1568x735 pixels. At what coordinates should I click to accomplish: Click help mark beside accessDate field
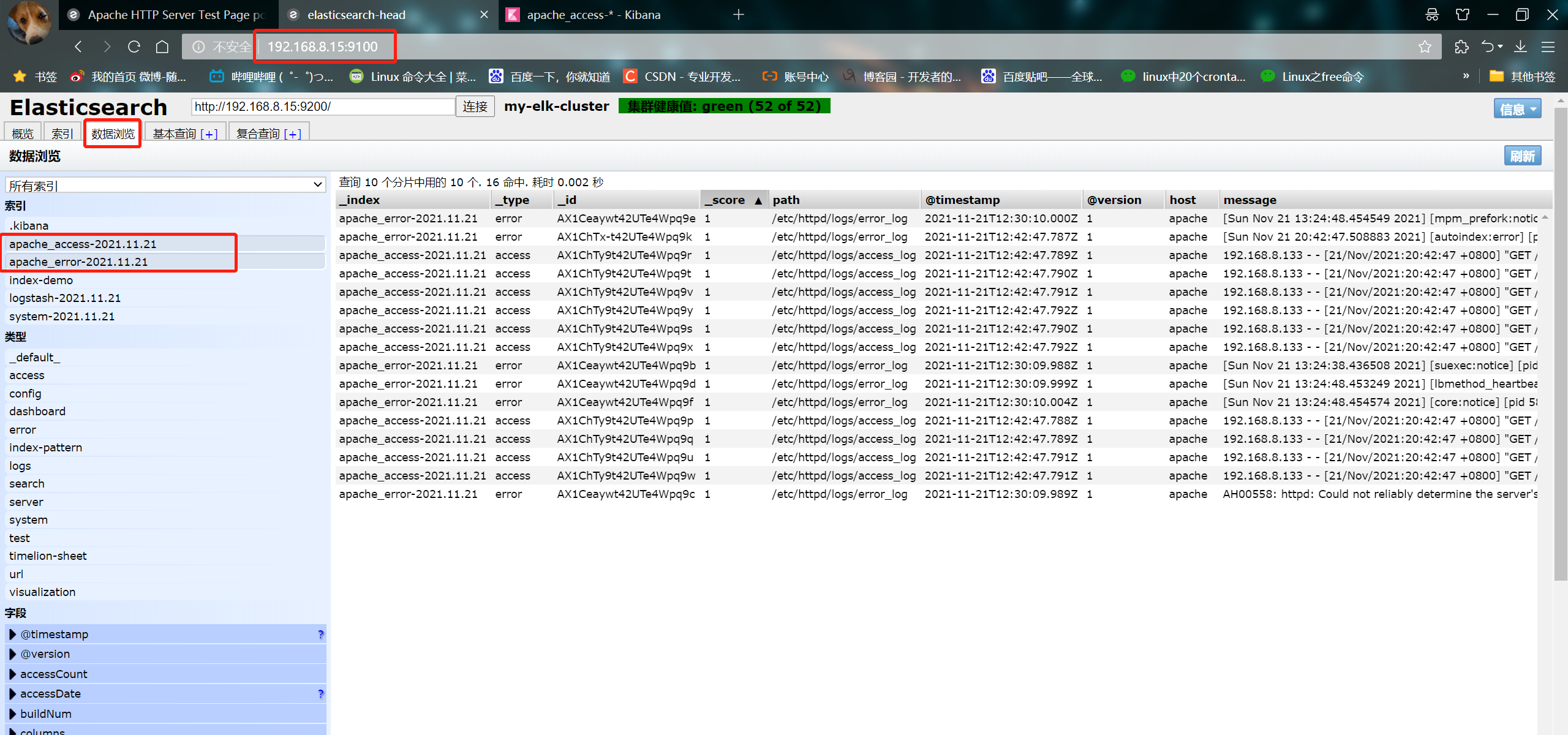tap(320, 693)
